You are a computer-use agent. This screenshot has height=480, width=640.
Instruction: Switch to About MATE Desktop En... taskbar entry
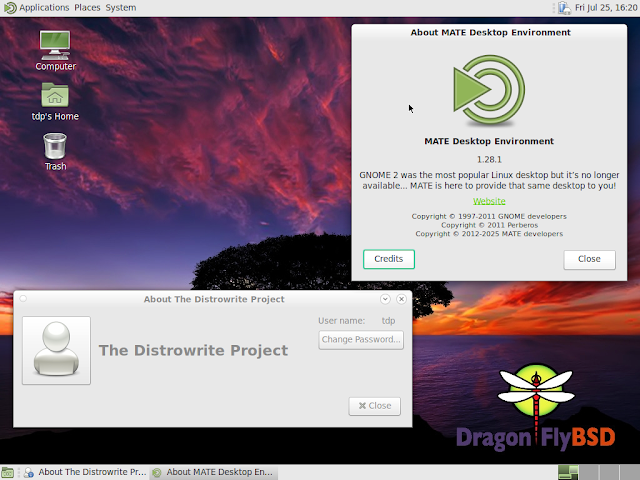coord(214,472)
